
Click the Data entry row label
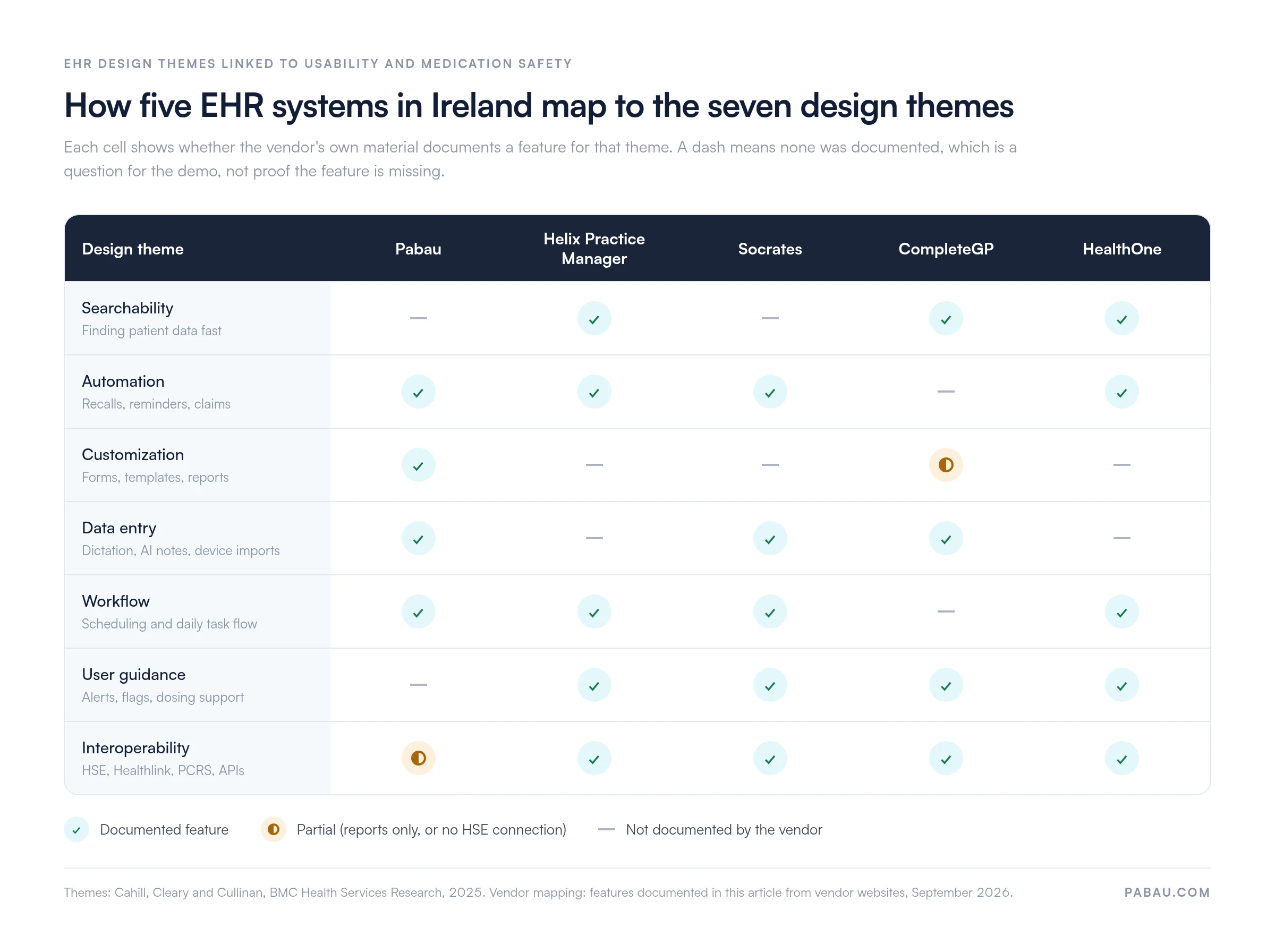point(118,529)
